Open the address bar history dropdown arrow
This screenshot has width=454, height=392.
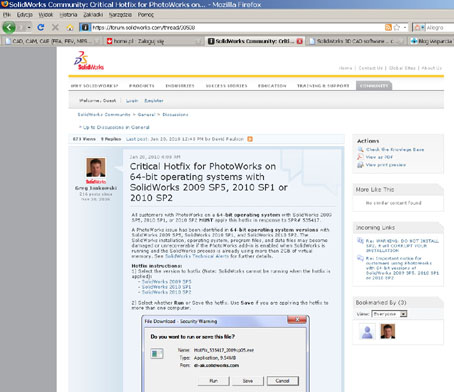[405, 27]
